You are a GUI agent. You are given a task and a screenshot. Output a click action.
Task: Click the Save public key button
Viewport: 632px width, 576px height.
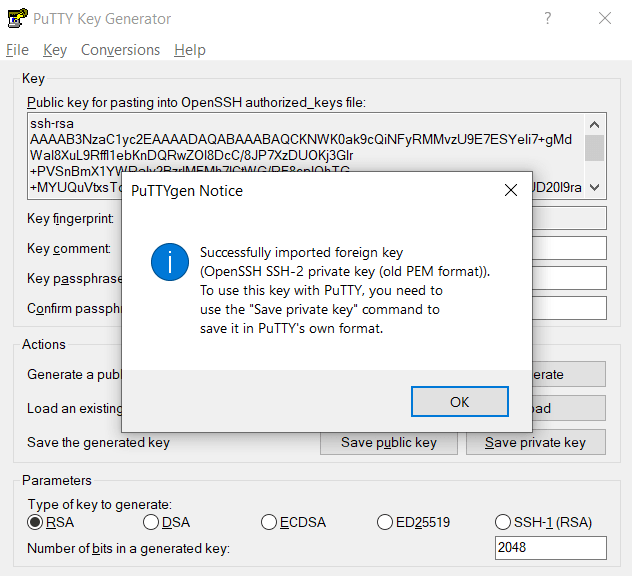pos(389,443)
